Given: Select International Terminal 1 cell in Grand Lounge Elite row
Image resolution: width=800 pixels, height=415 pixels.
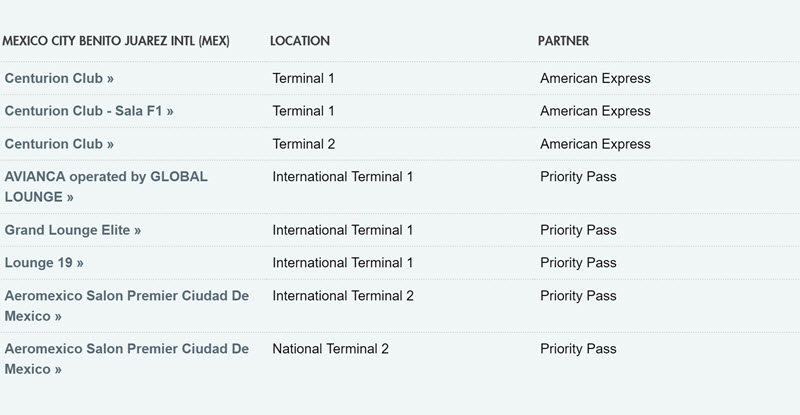Looking at the screenshot, I should [342, 230].
